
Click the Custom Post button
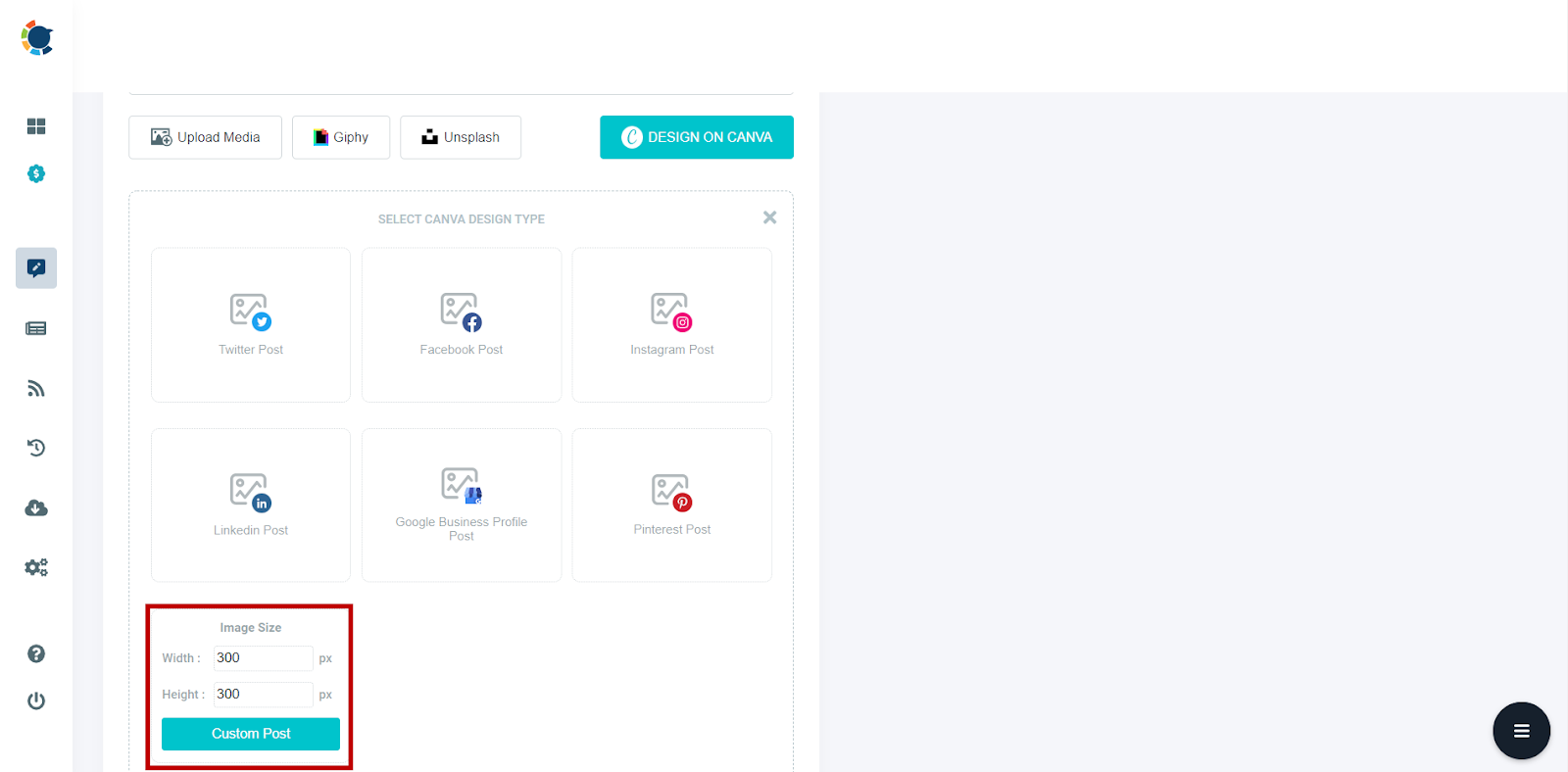point(251,734)
